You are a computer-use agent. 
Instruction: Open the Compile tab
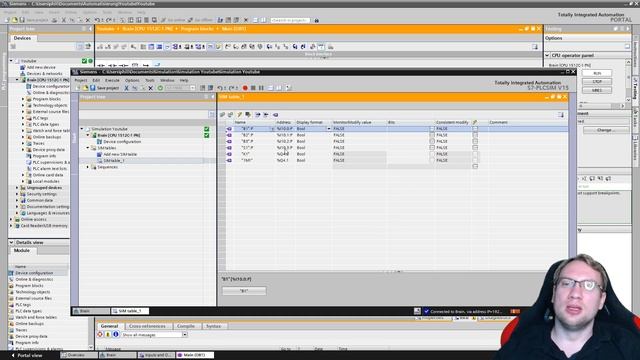pyautogui.click(x=186, y=326)
